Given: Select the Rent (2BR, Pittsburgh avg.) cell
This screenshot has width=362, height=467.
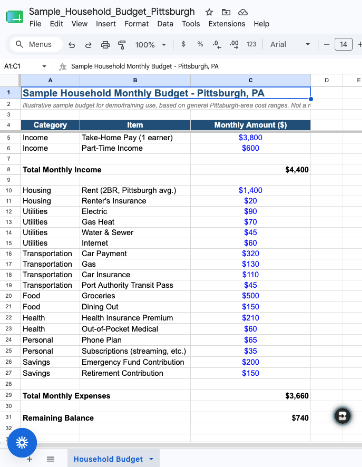Looking at the screenshot, I should (x=135, y=190).
